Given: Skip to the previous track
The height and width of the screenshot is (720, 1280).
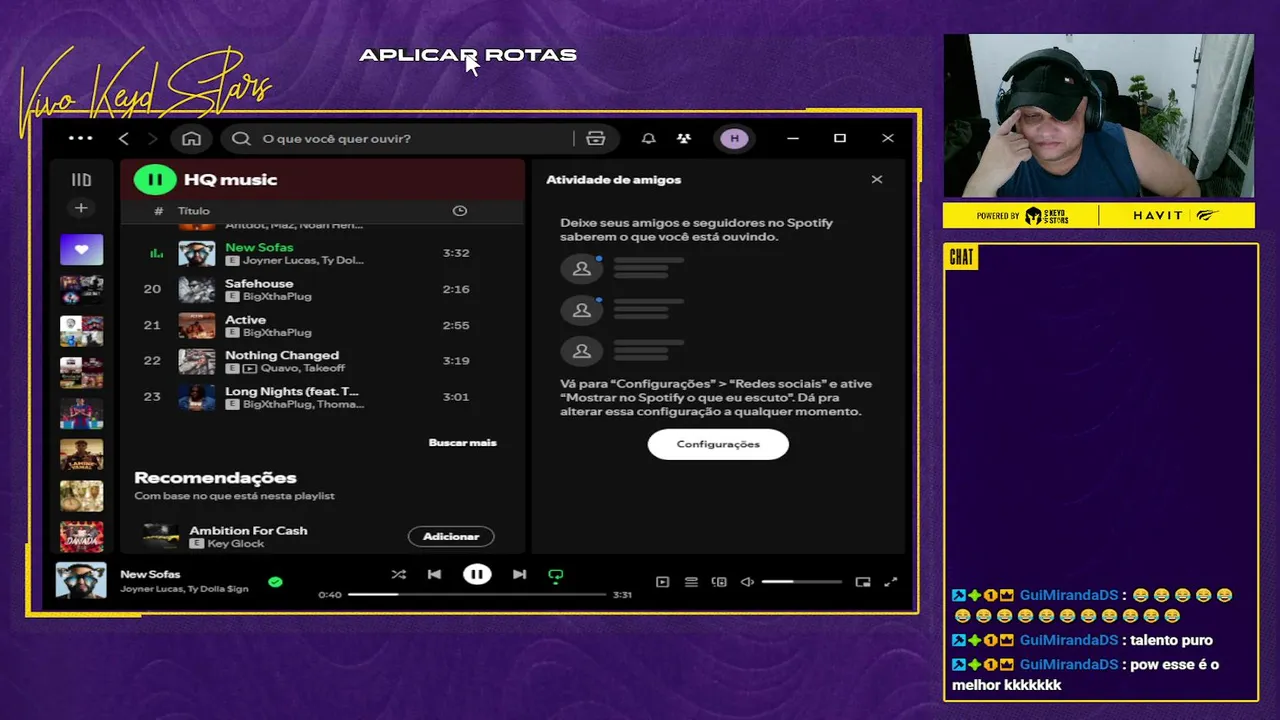Looking at the screenshot, I should (x=434, y=574).
